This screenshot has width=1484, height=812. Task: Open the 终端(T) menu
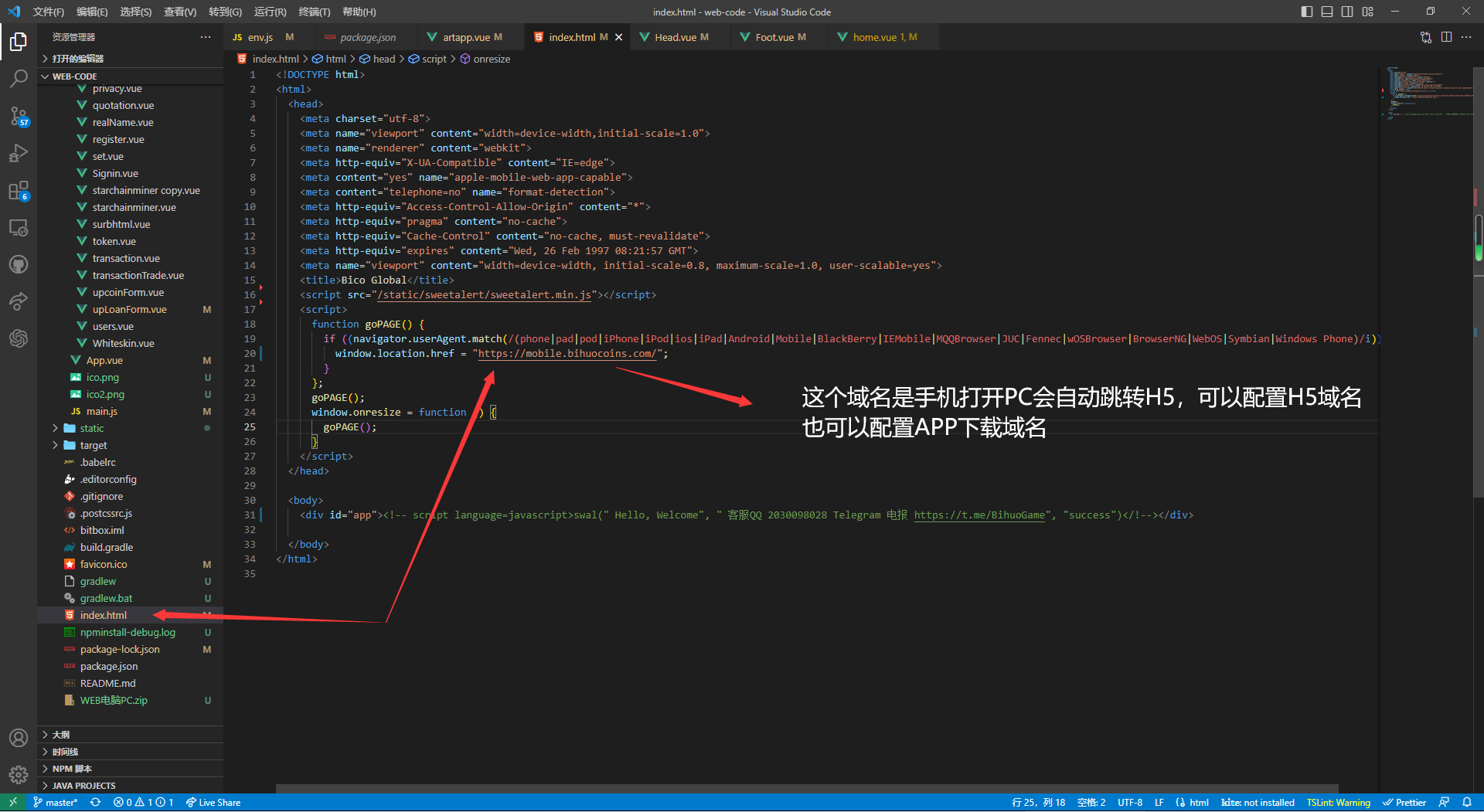[314, 12]
